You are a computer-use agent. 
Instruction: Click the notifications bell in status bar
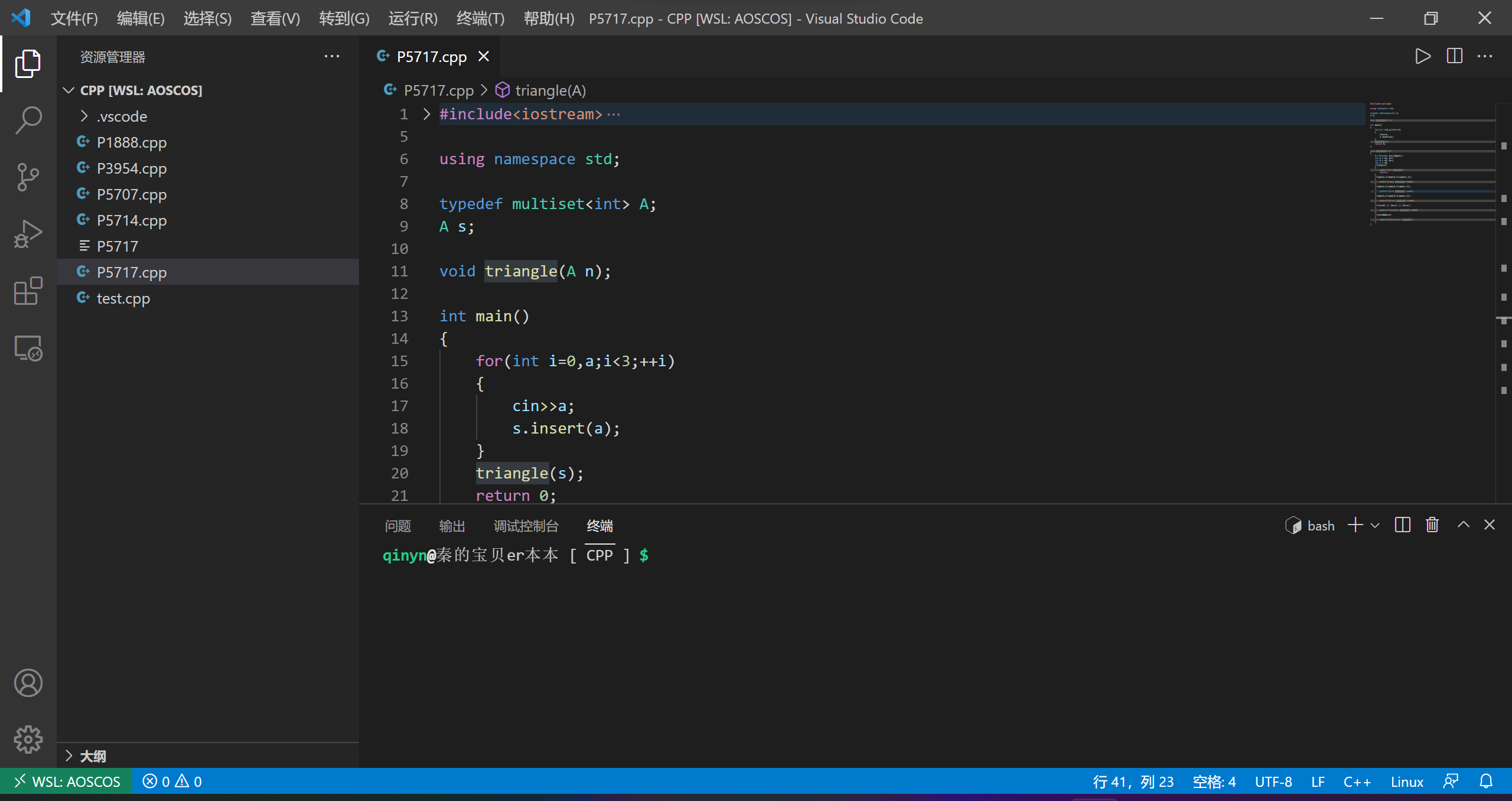click(x=1486, y=782)
